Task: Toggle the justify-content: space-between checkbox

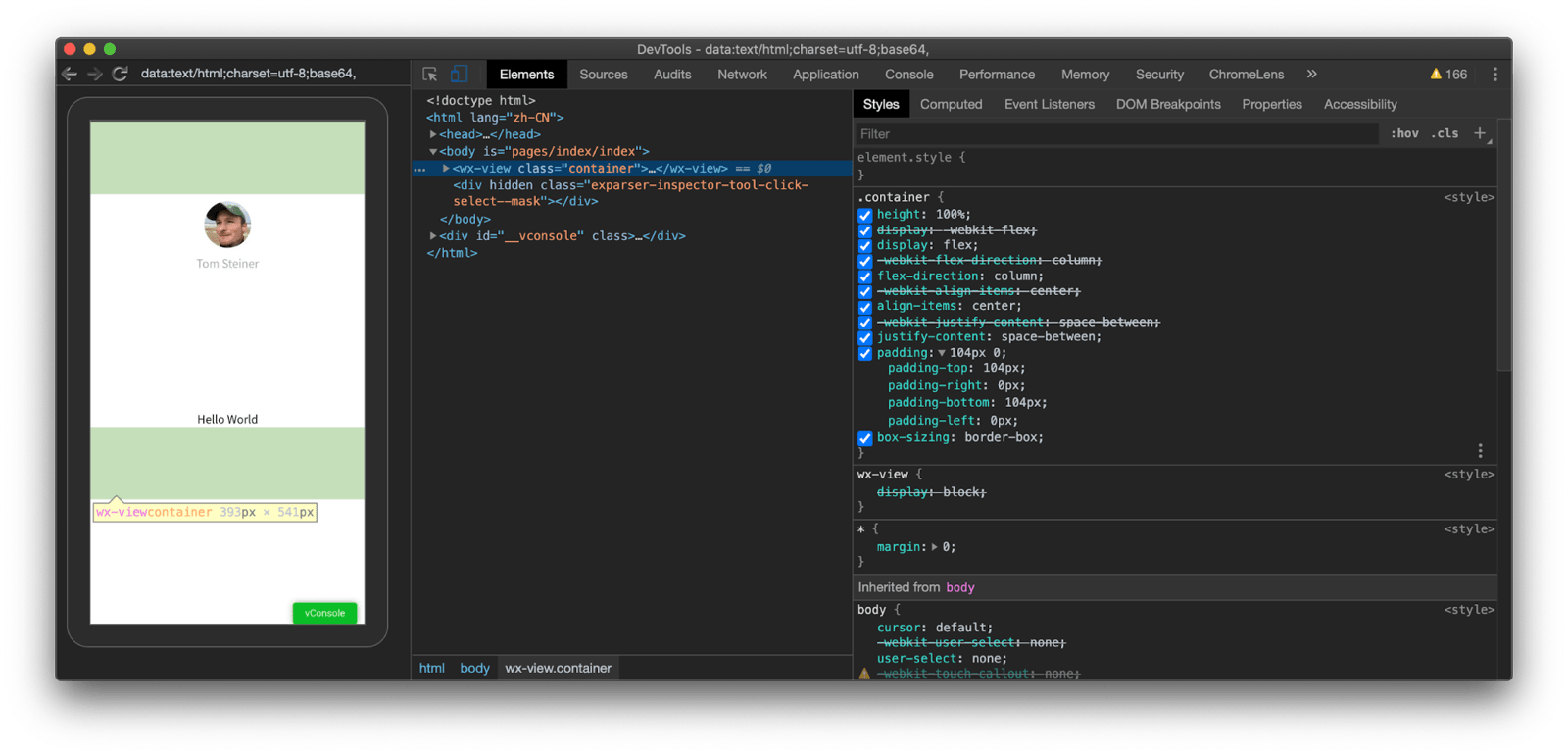Action: (865, 337)
